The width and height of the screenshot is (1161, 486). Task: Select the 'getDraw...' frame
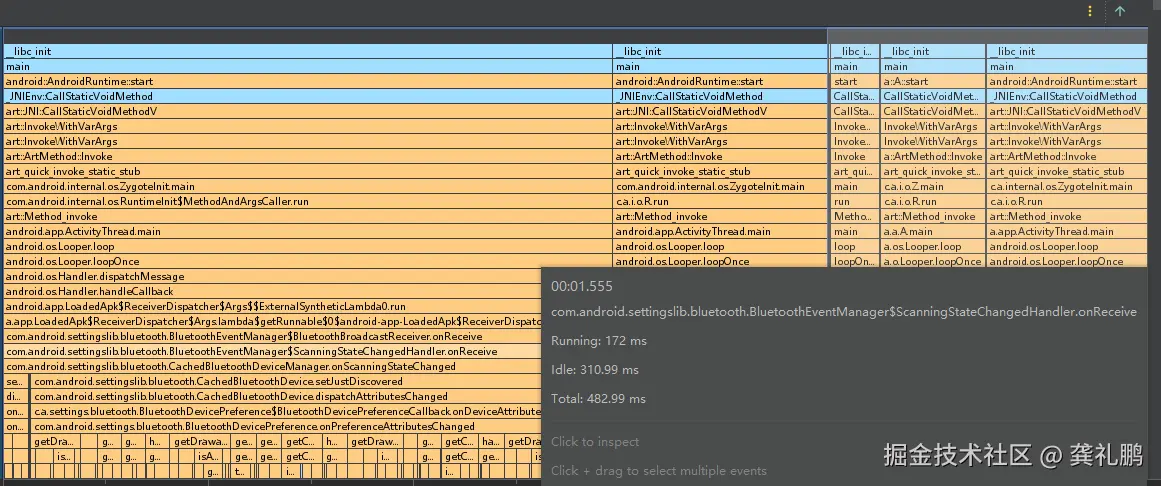(374, 442)
